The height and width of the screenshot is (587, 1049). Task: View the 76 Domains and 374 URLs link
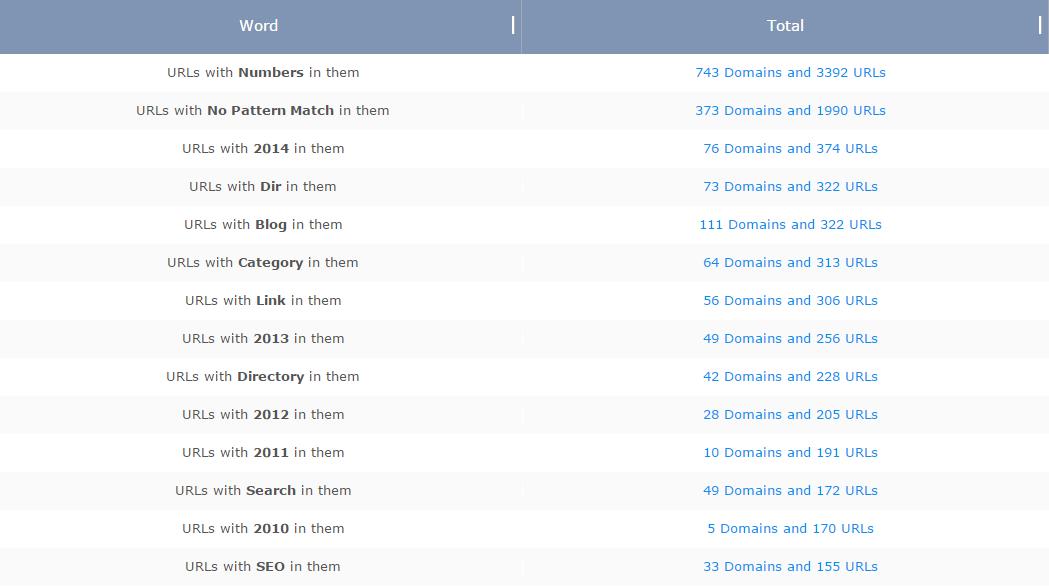tap(790, 149)
